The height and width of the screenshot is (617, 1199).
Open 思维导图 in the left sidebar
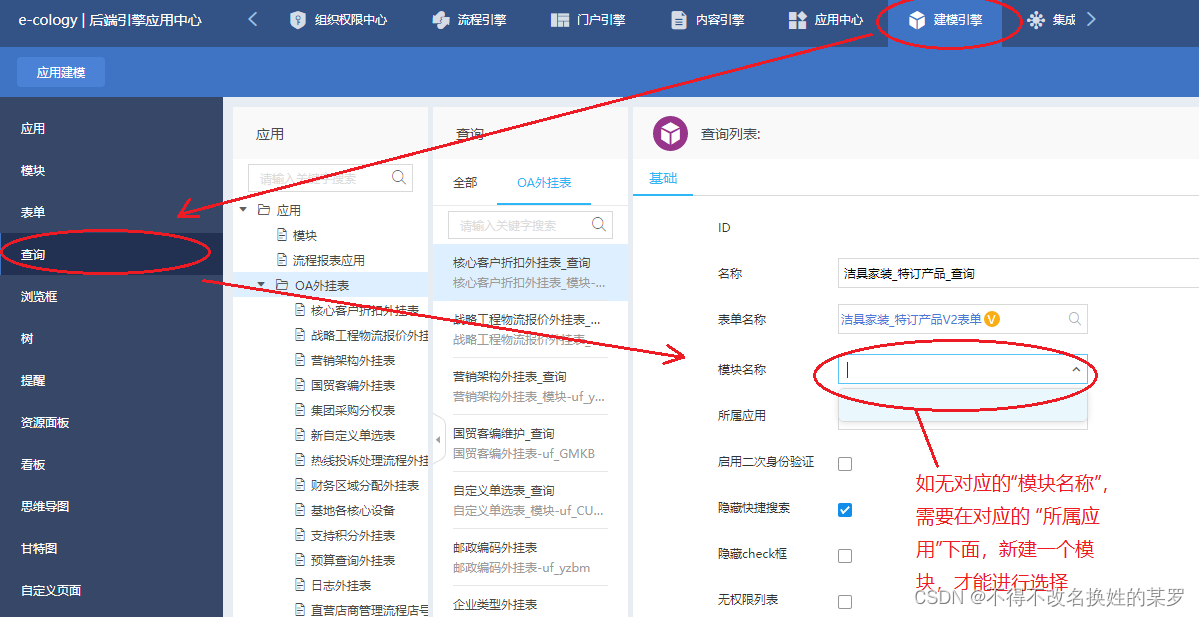point(112,506)
